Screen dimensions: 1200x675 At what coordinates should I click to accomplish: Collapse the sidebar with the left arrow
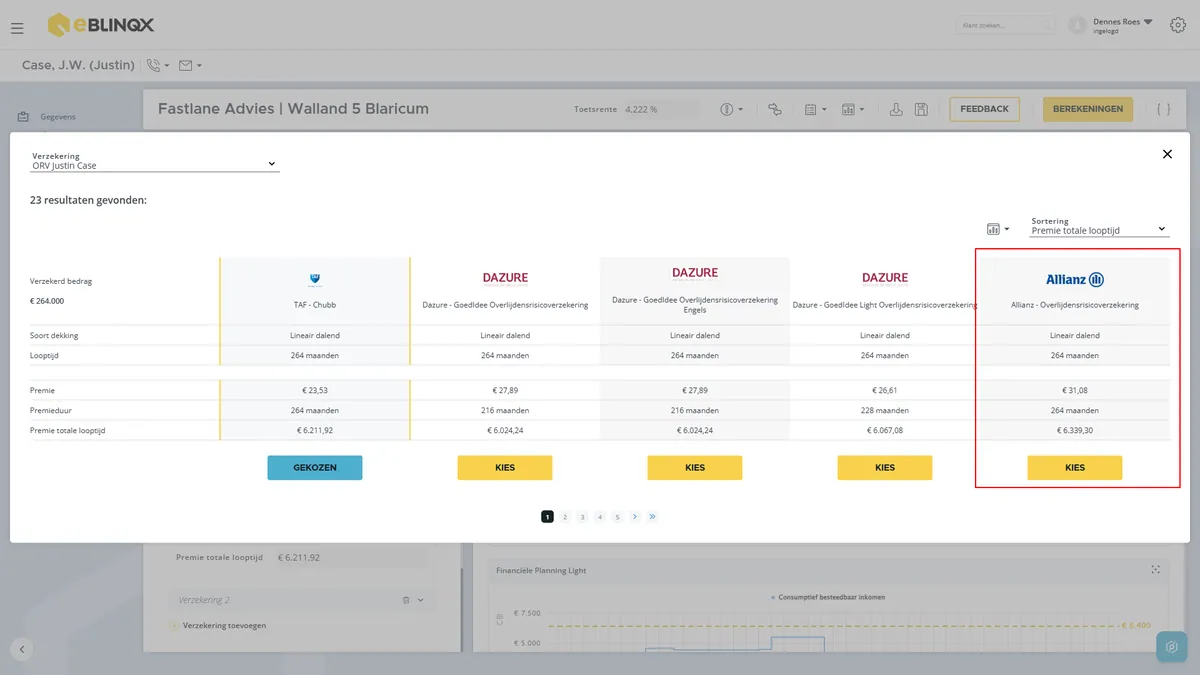(22, 649)
